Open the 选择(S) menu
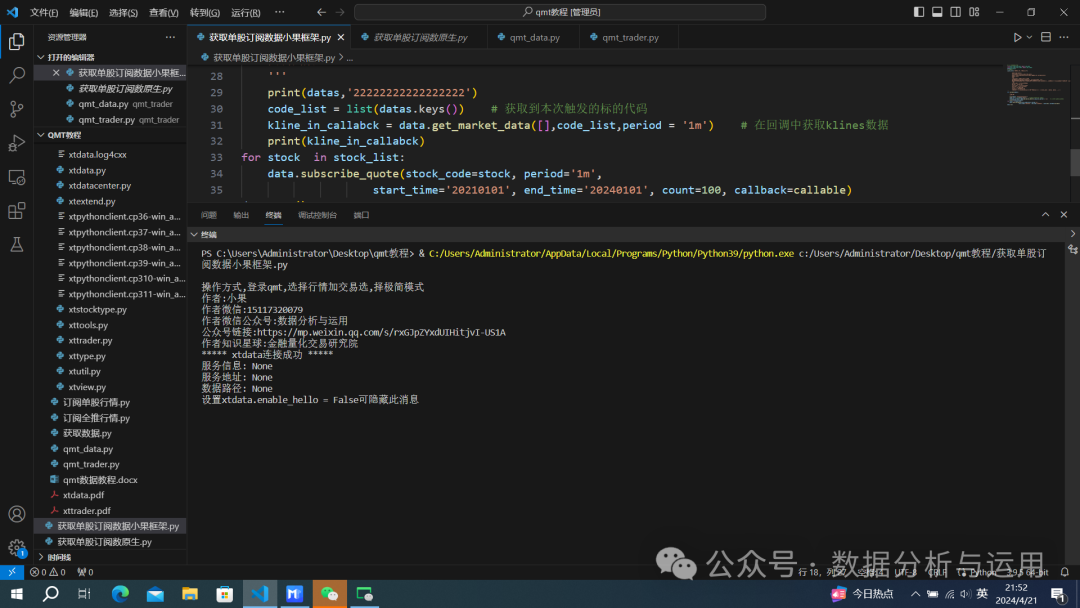Screen dimensions: 1080x608 (123, 12)
